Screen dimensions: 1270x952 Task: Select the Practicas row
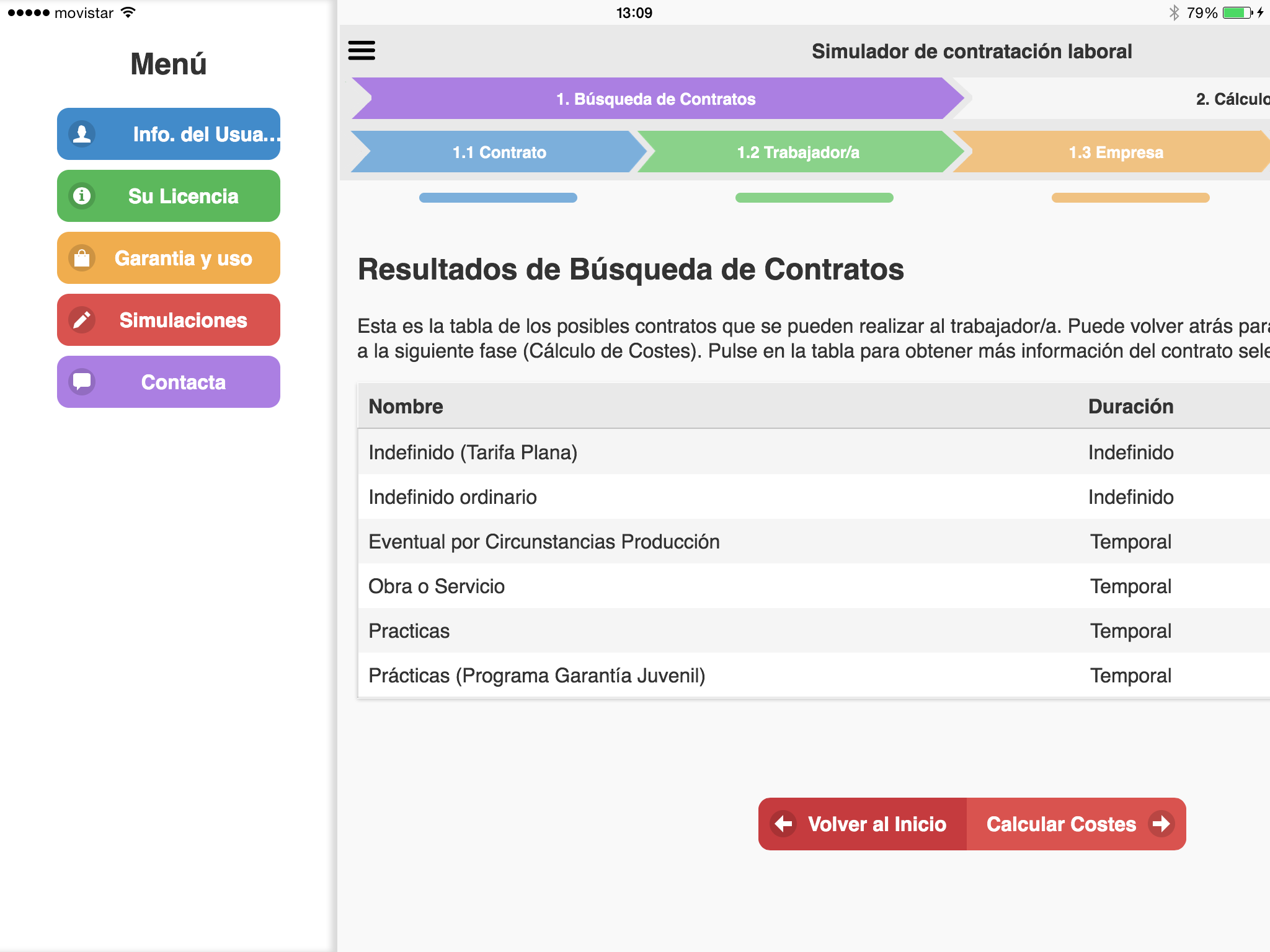[814, 630]
